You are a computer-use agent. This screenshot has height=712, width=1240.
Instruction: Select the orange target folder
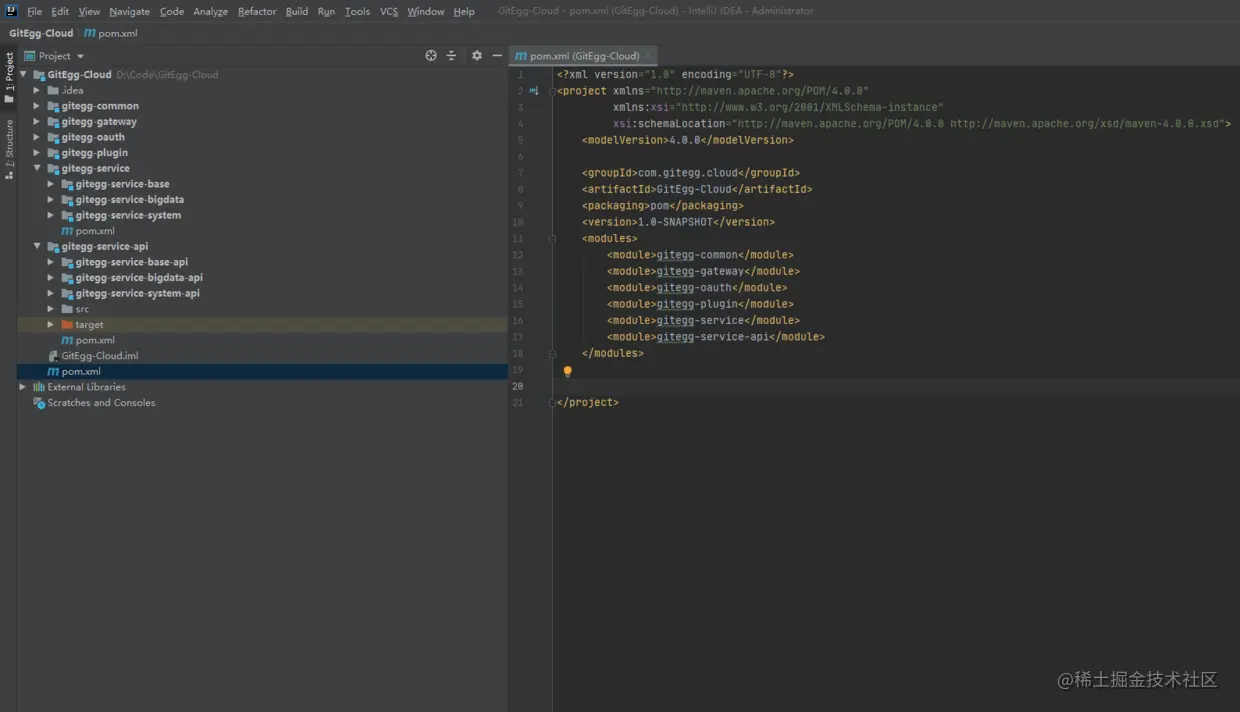(x=89, y=325)
